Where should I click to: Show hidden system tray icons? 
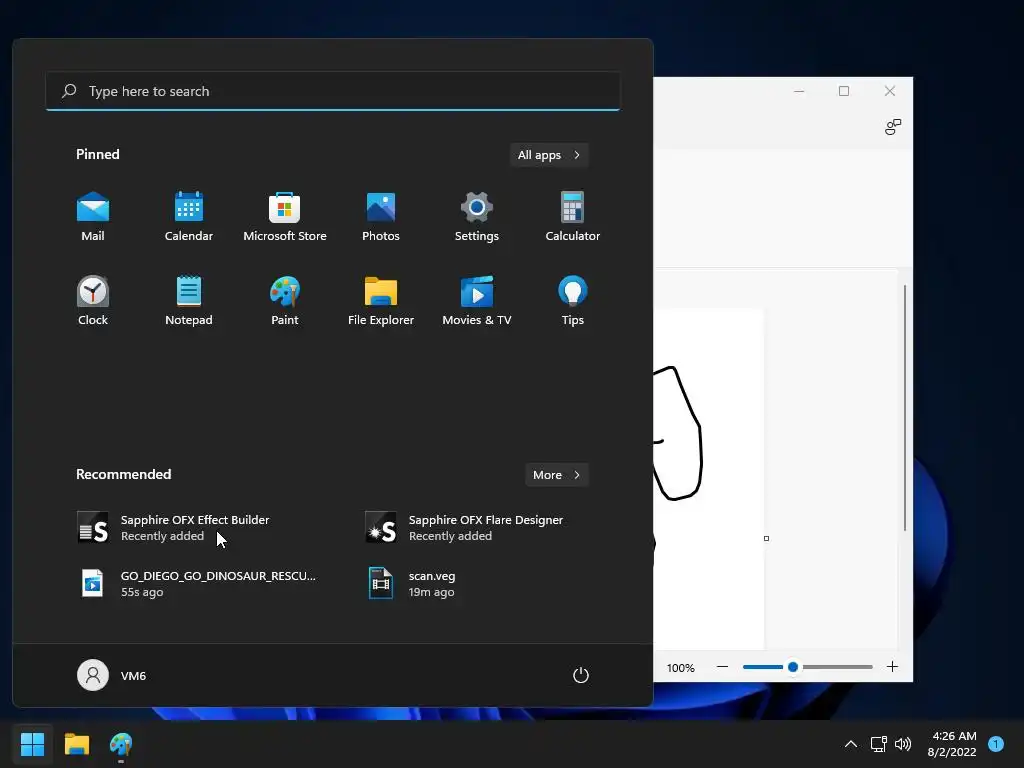(x=850, y=744)
